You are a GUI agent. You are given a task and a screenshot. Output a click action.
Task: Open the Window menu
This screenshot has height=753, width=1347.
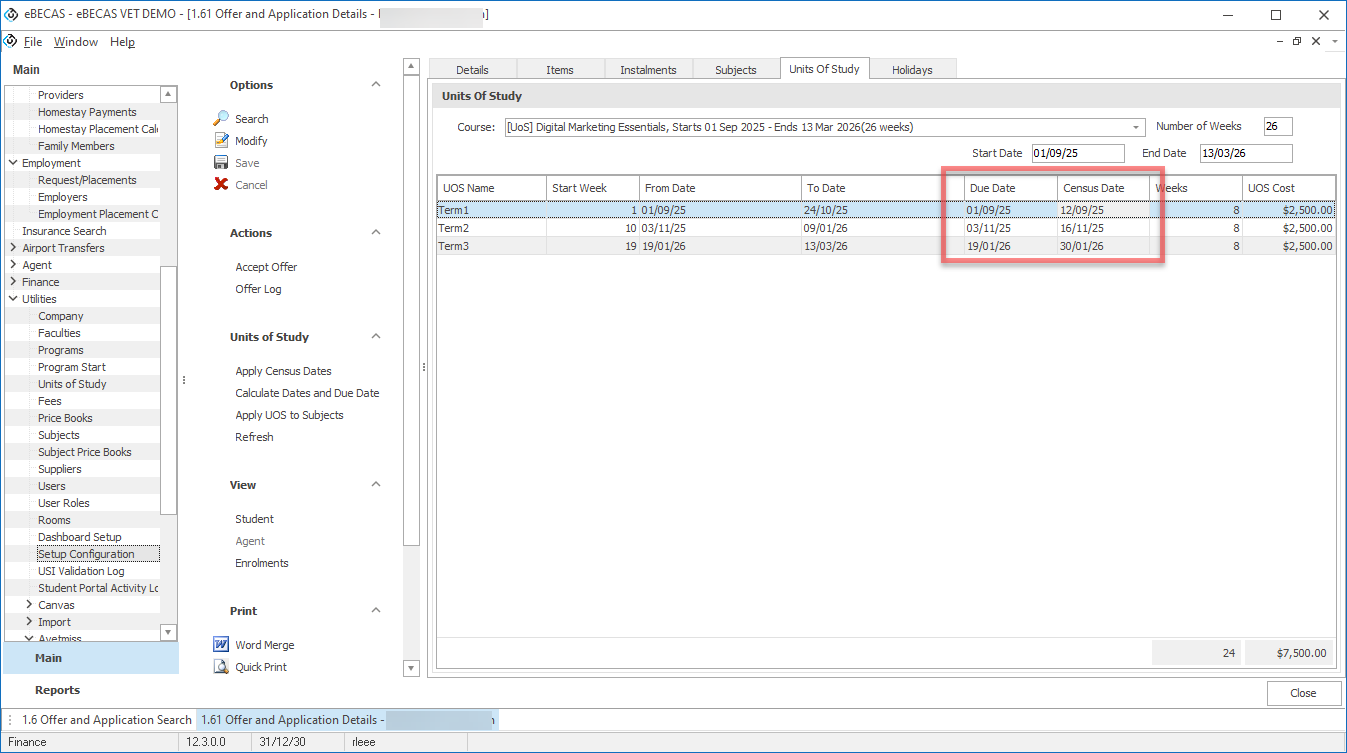click(x=76, y=42)
